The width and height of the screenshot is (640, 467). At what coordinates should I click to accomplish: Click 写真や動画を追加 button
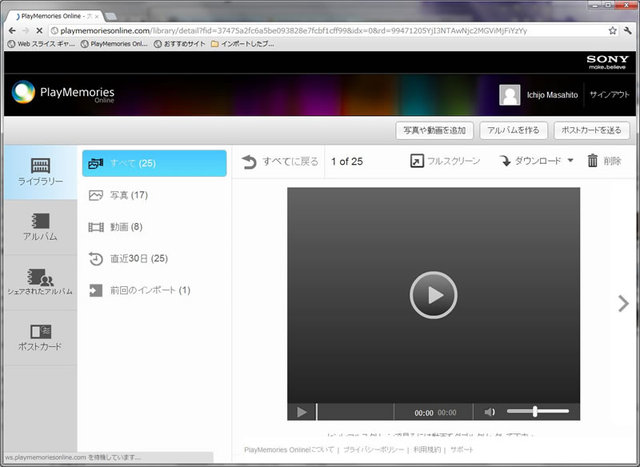(x=433, y=130)
